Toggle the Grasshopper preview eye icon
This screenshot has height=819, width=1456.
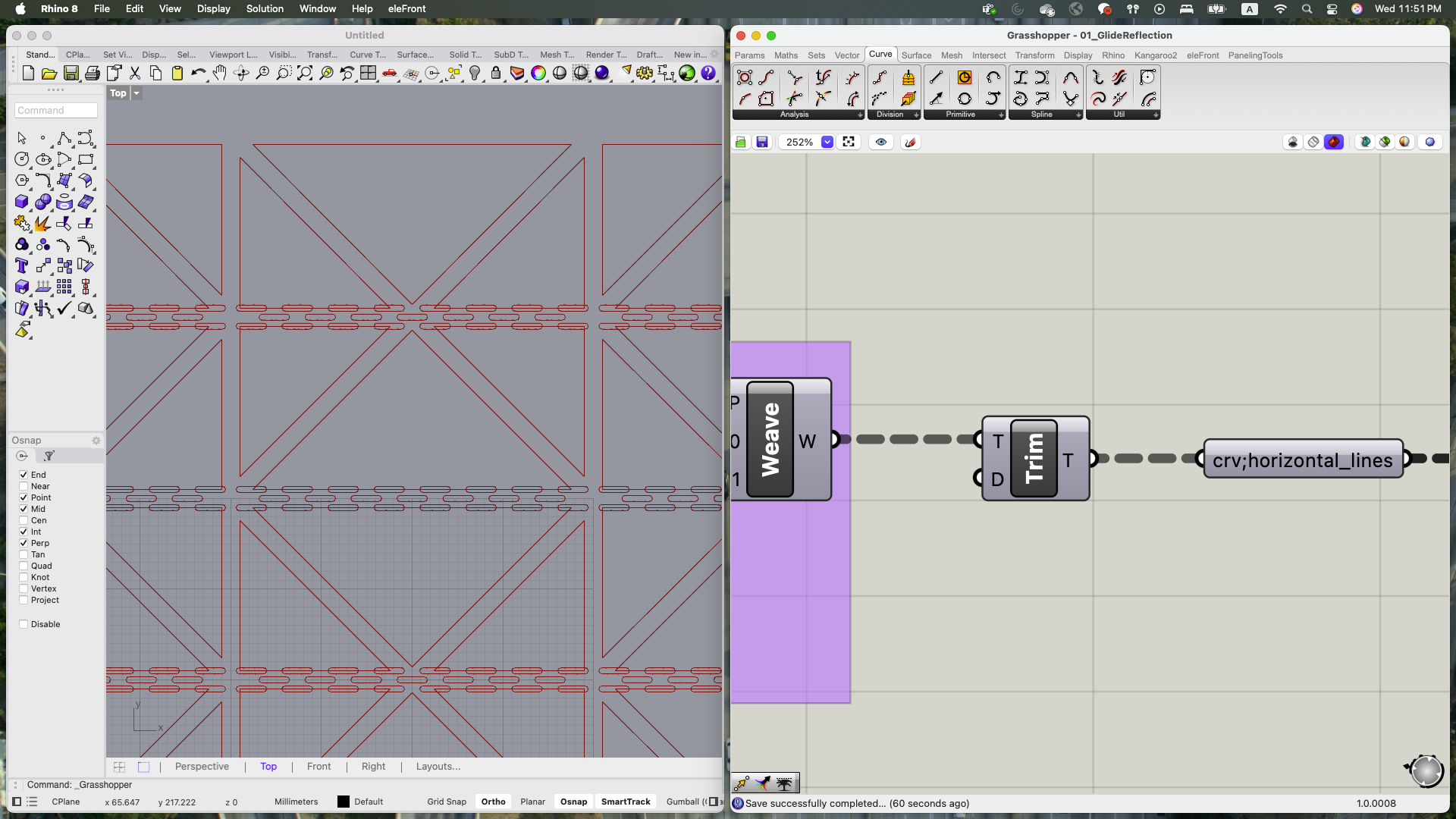click(x=881, y=142)
